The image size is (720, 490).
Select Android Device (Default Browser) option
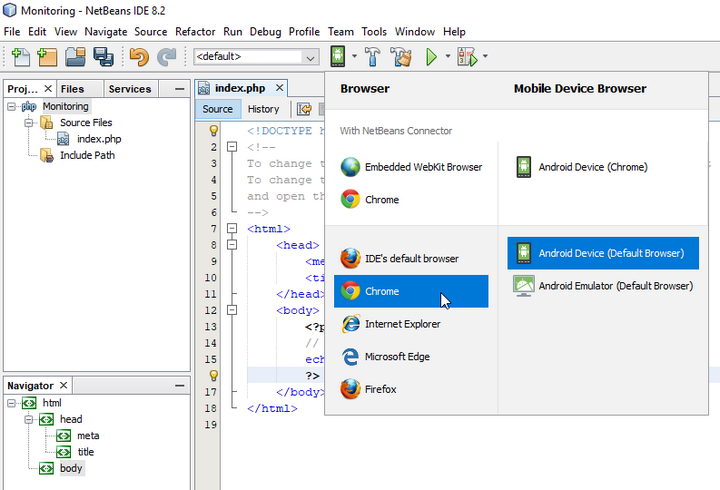coord(603,253)
